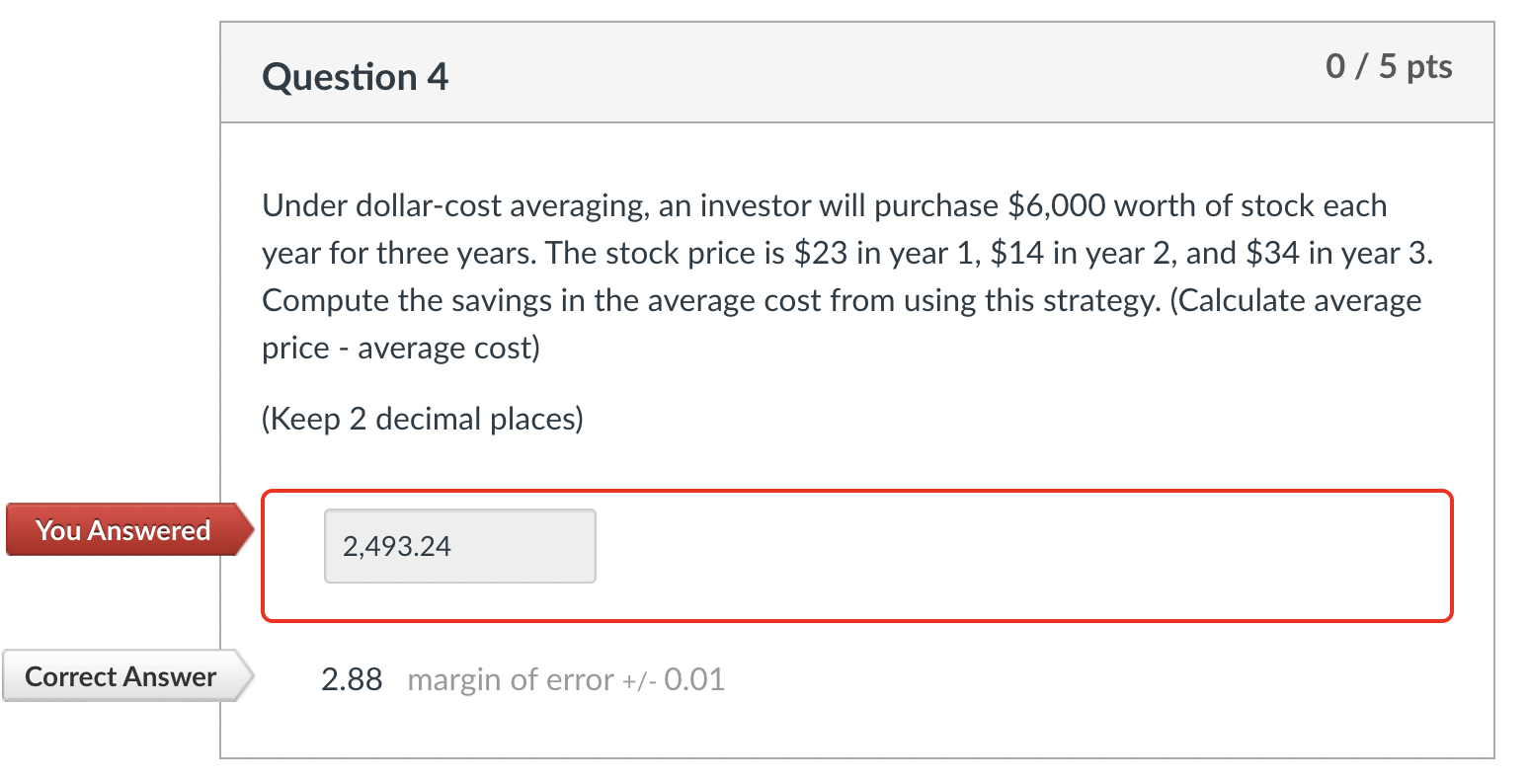Click the correct answer value 2.88
Image resolution: width=1529 pixels, height=784 pixels.
(x=352, y=679)
